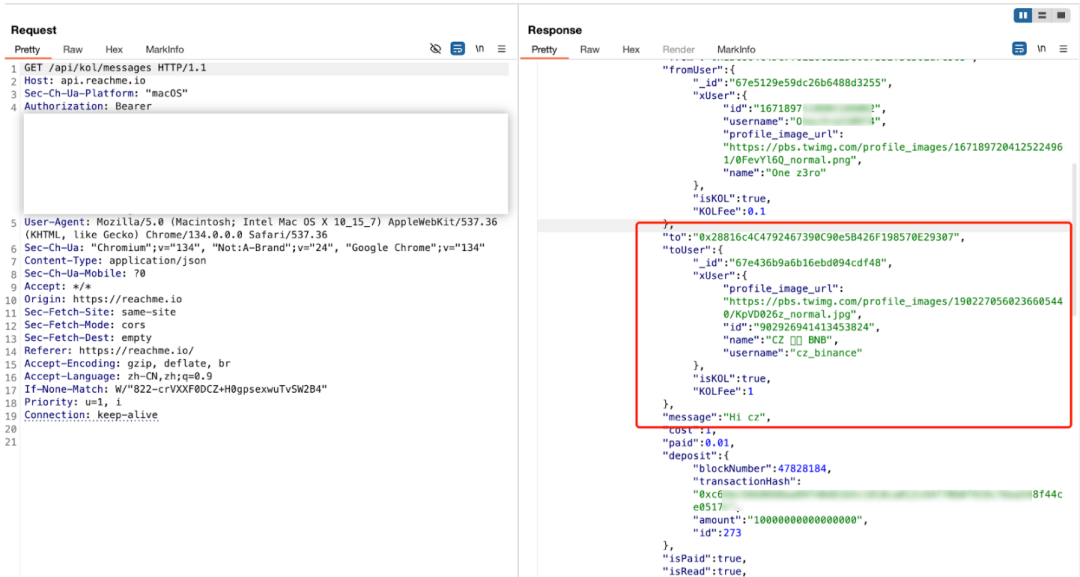Switch Request view to Raw tab

coord(73,49)
